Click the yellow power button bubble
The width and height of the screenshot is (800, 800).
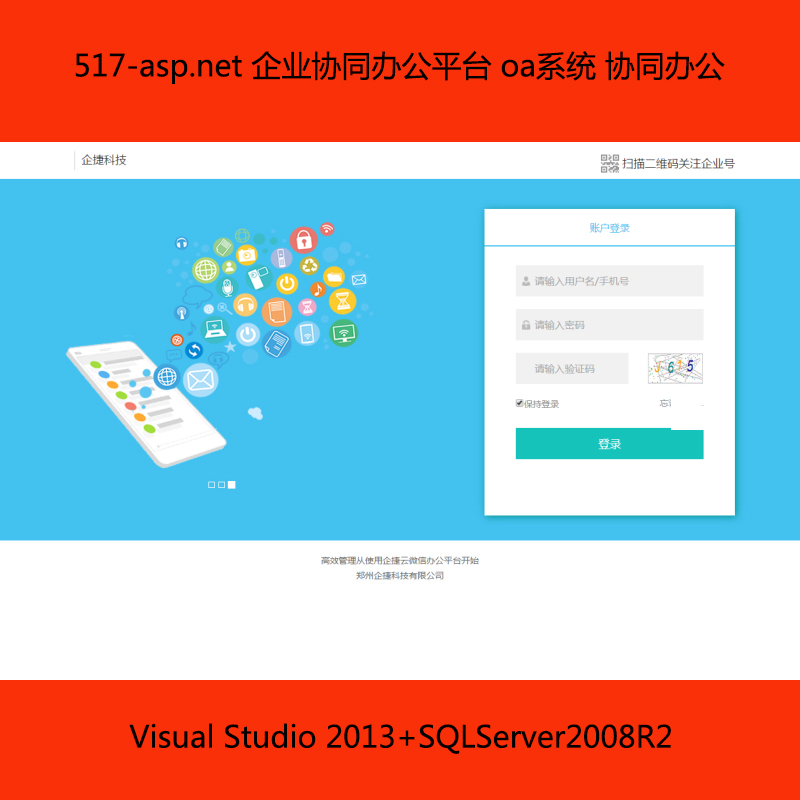(287, 284)
